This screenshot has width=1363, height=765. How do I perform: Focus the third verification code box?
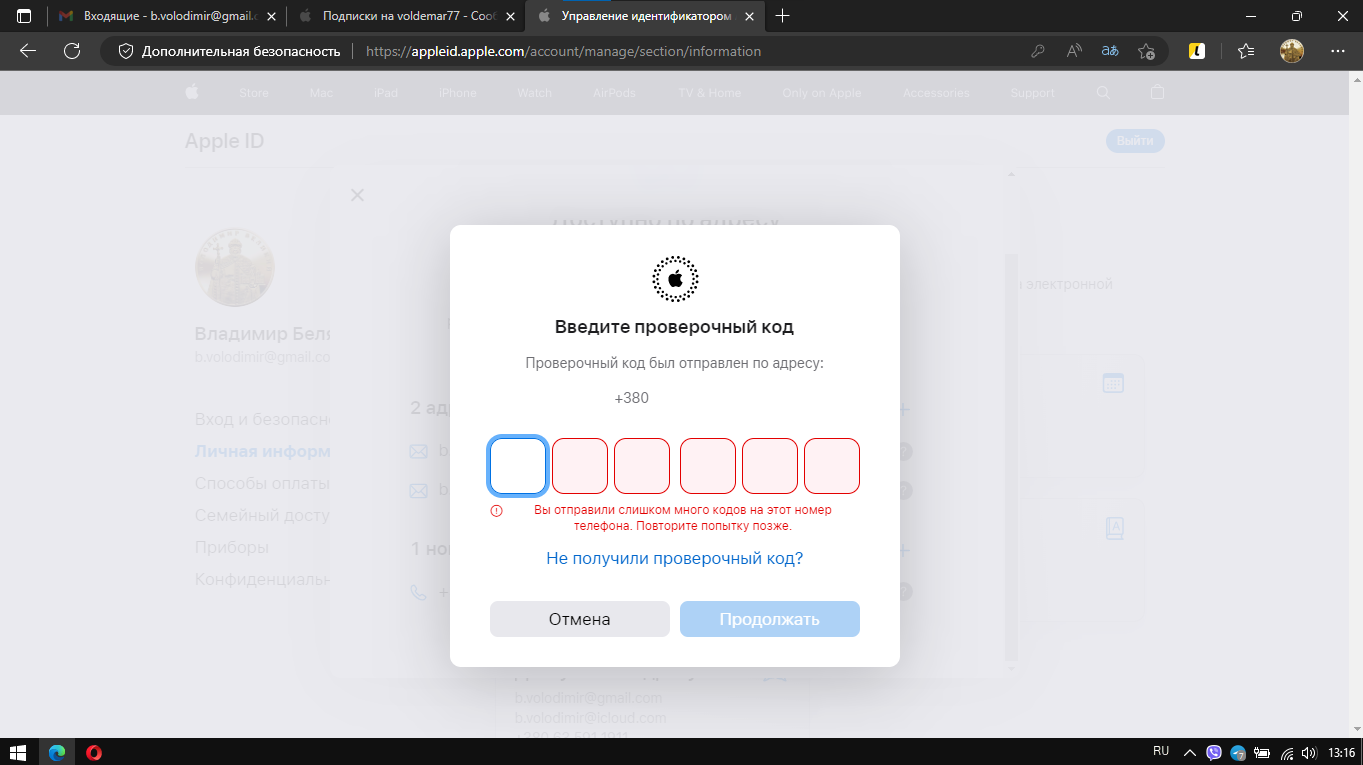point(642,466)
